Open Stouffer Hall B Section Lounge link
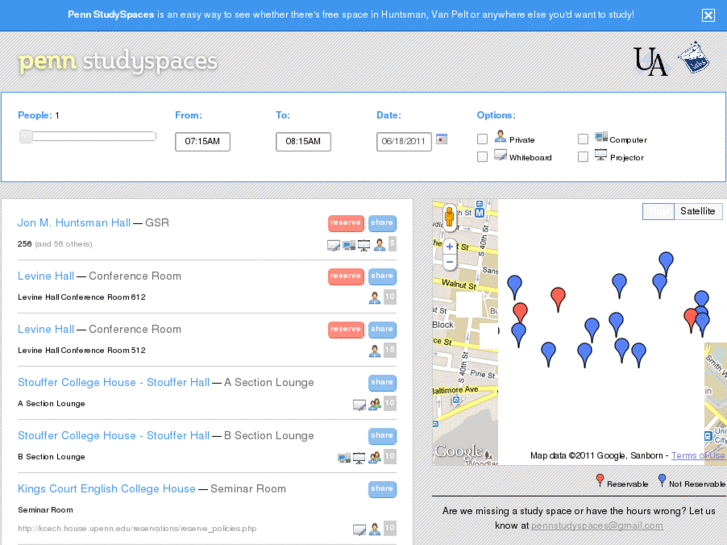This screenshot has height=545, width=727. coord(114,436)
